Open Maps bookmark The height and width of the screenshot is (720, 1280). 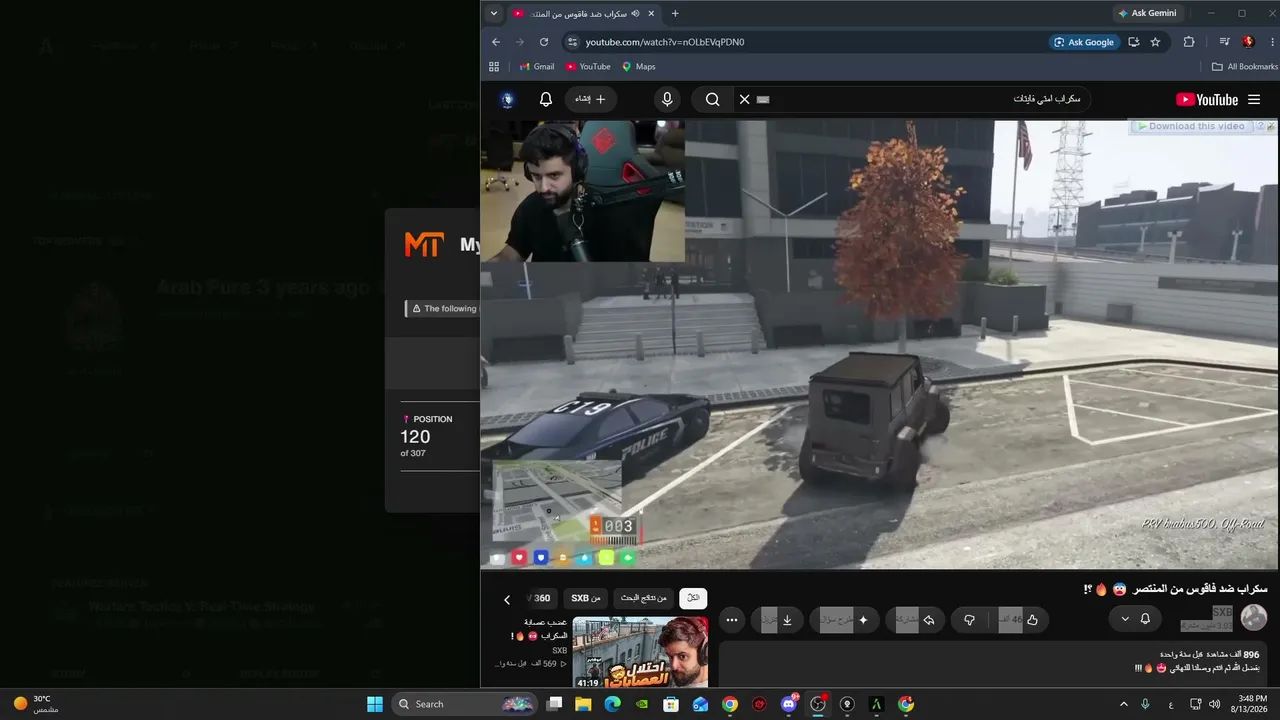click(x=639, y=67)
